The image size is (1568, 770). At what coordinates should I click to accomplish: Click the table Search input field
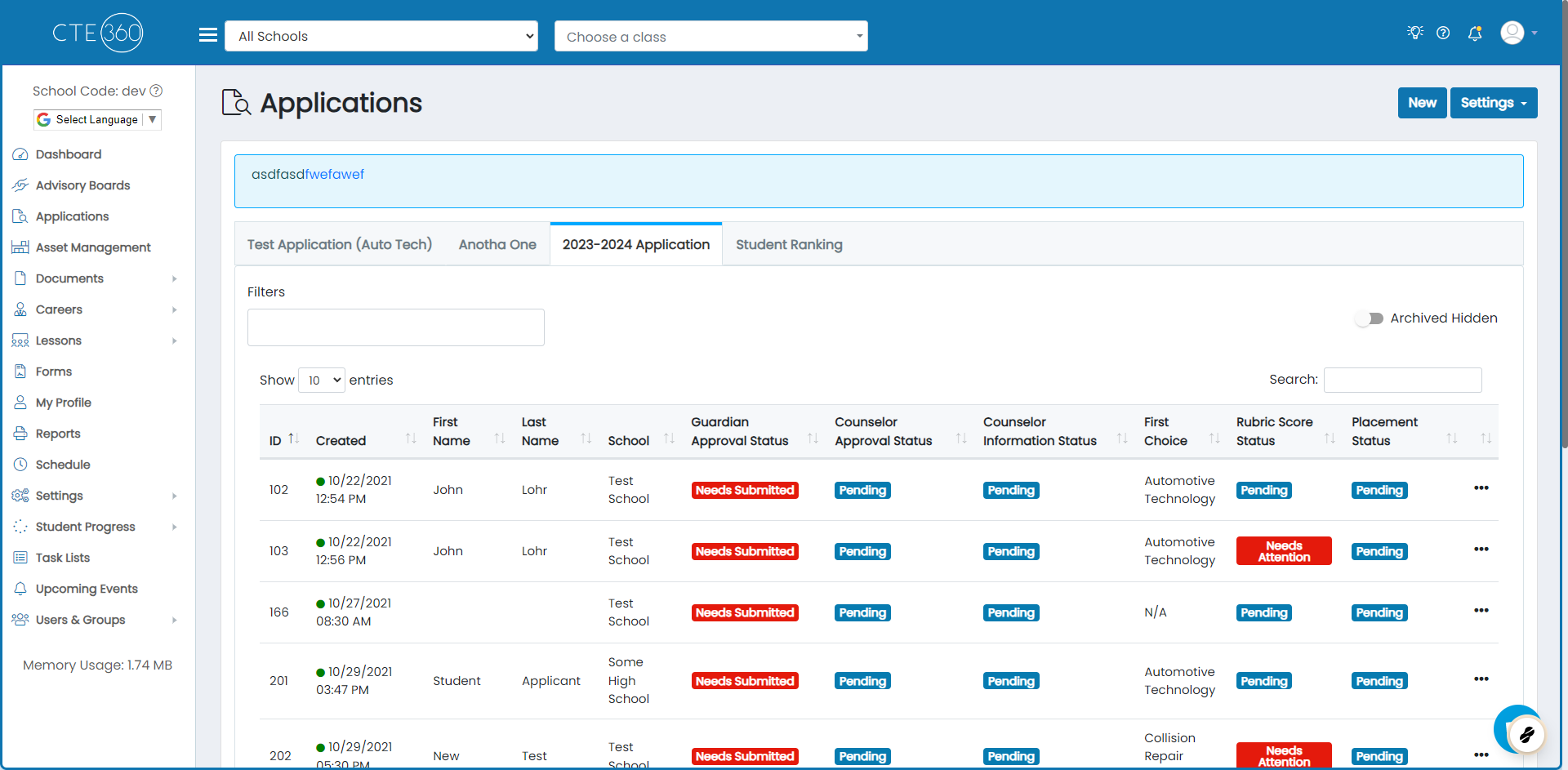click(1402, 380)
